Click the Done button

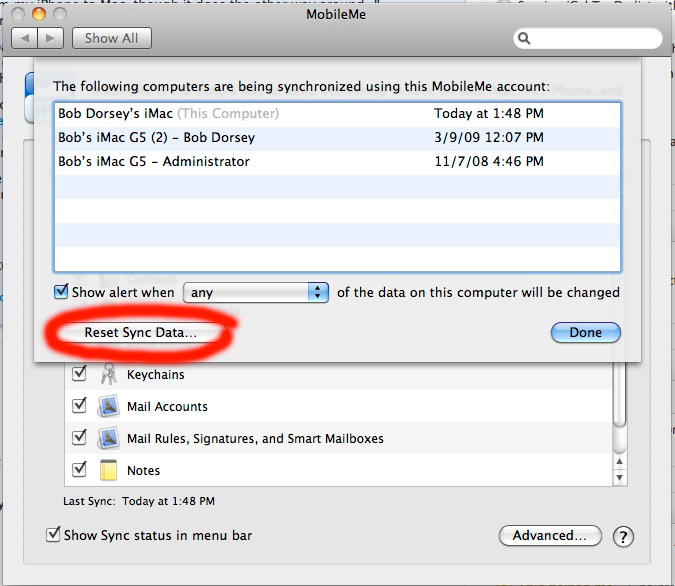tap(585, 332)
